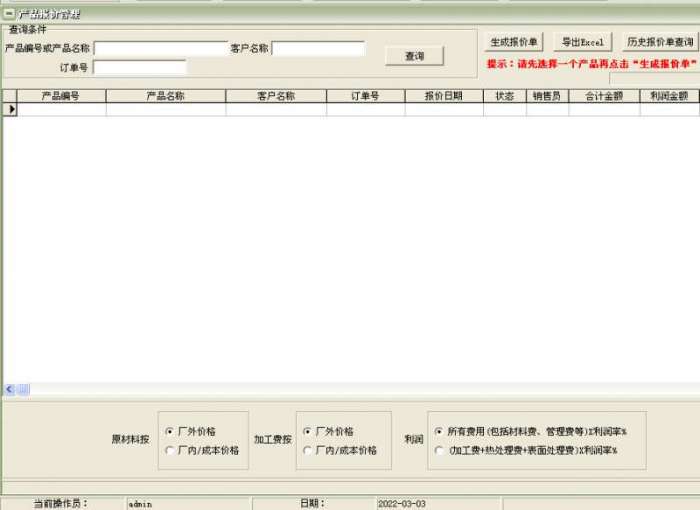Viewport: 700px width, 510px height.
Task: Select 厂内/成本价格 for 加工费按
Action: click(x=307, y=450)
